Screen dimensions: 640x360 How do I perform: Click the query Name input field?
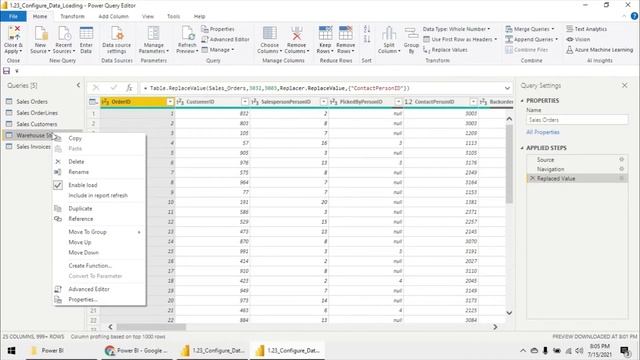(x=577, y=120)
